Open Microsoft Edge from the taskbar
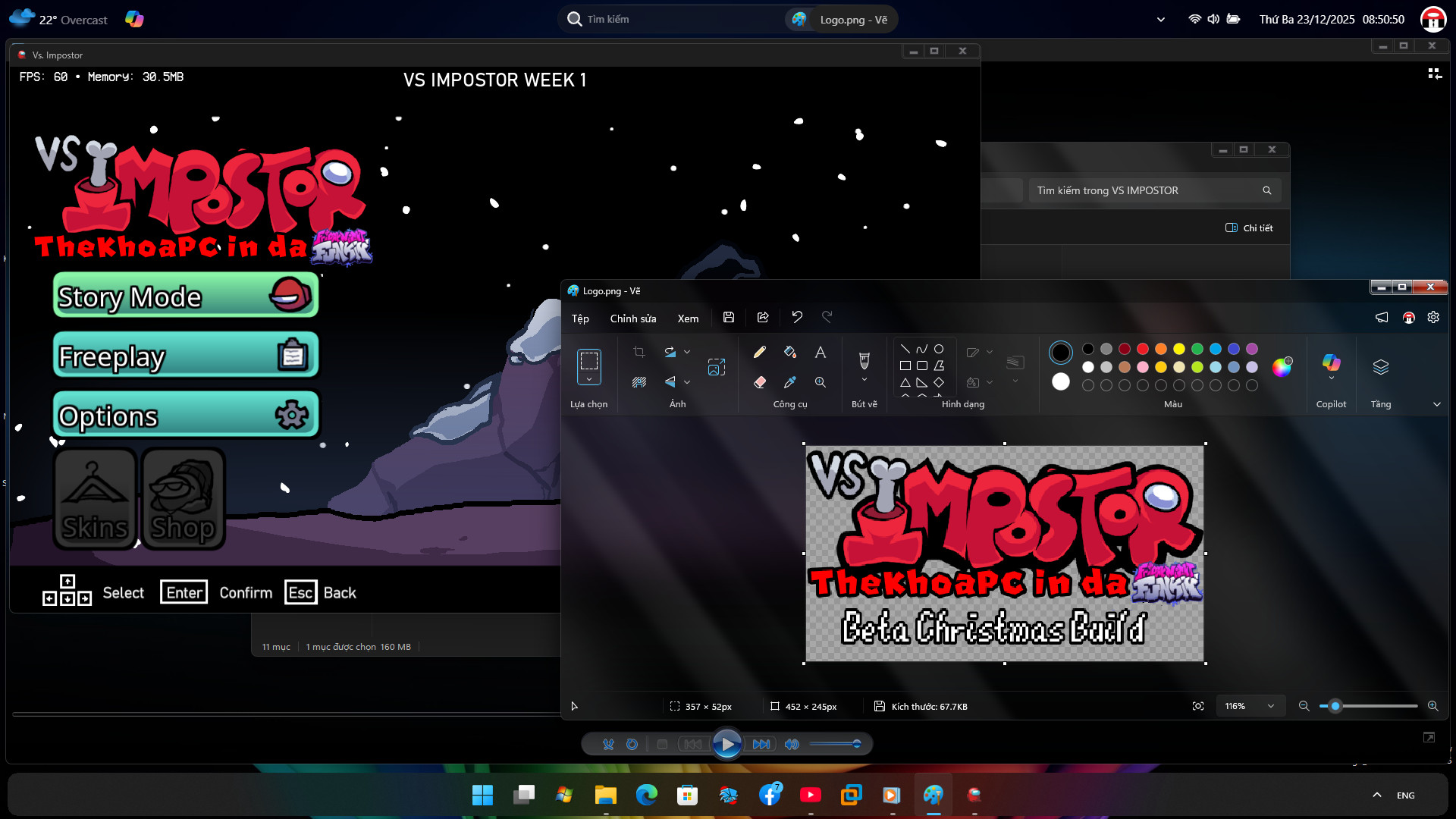Viewport: 1456px width, 819px height. 646,795
